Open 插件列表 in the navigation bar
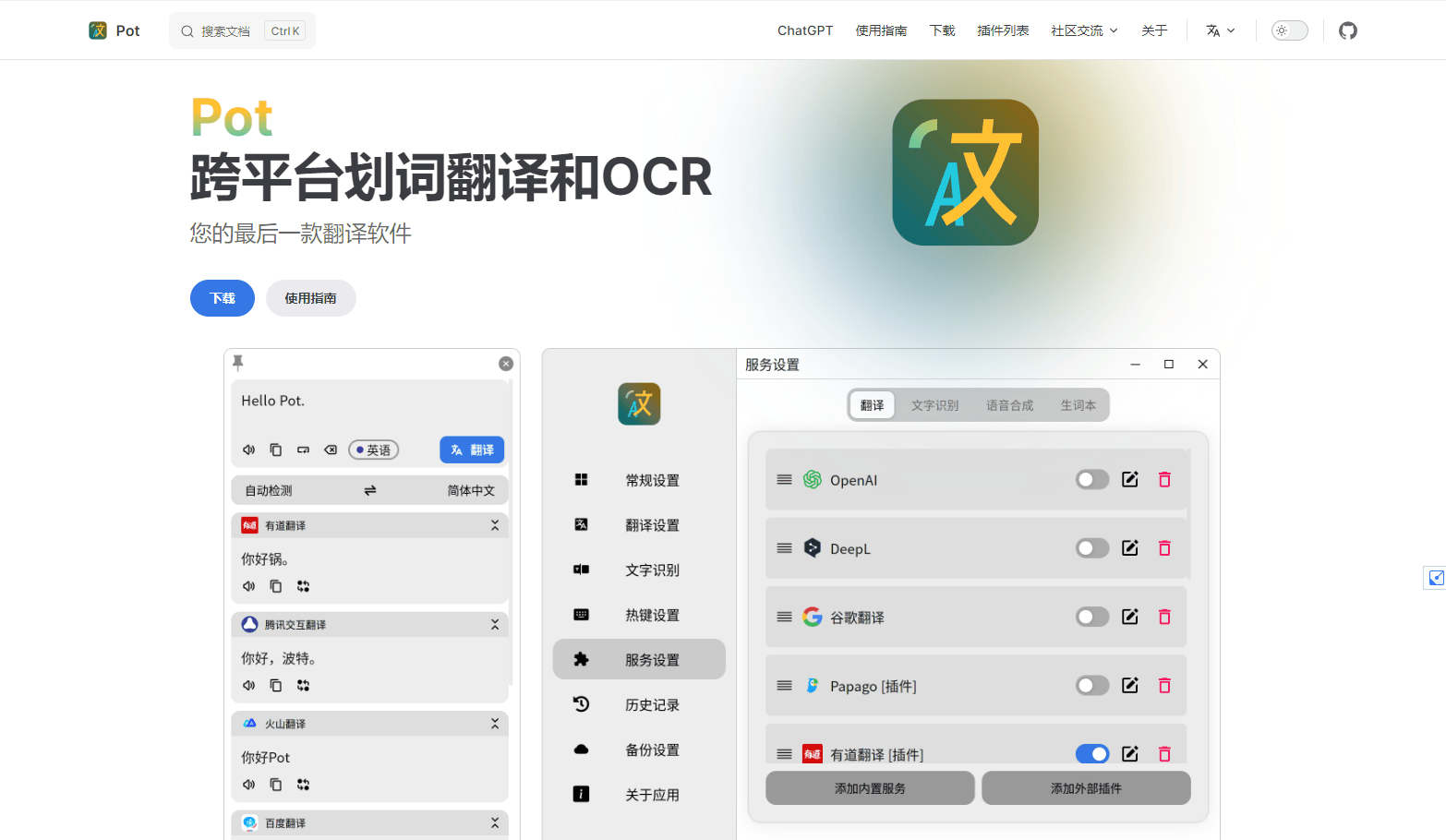 point(1003,30)
